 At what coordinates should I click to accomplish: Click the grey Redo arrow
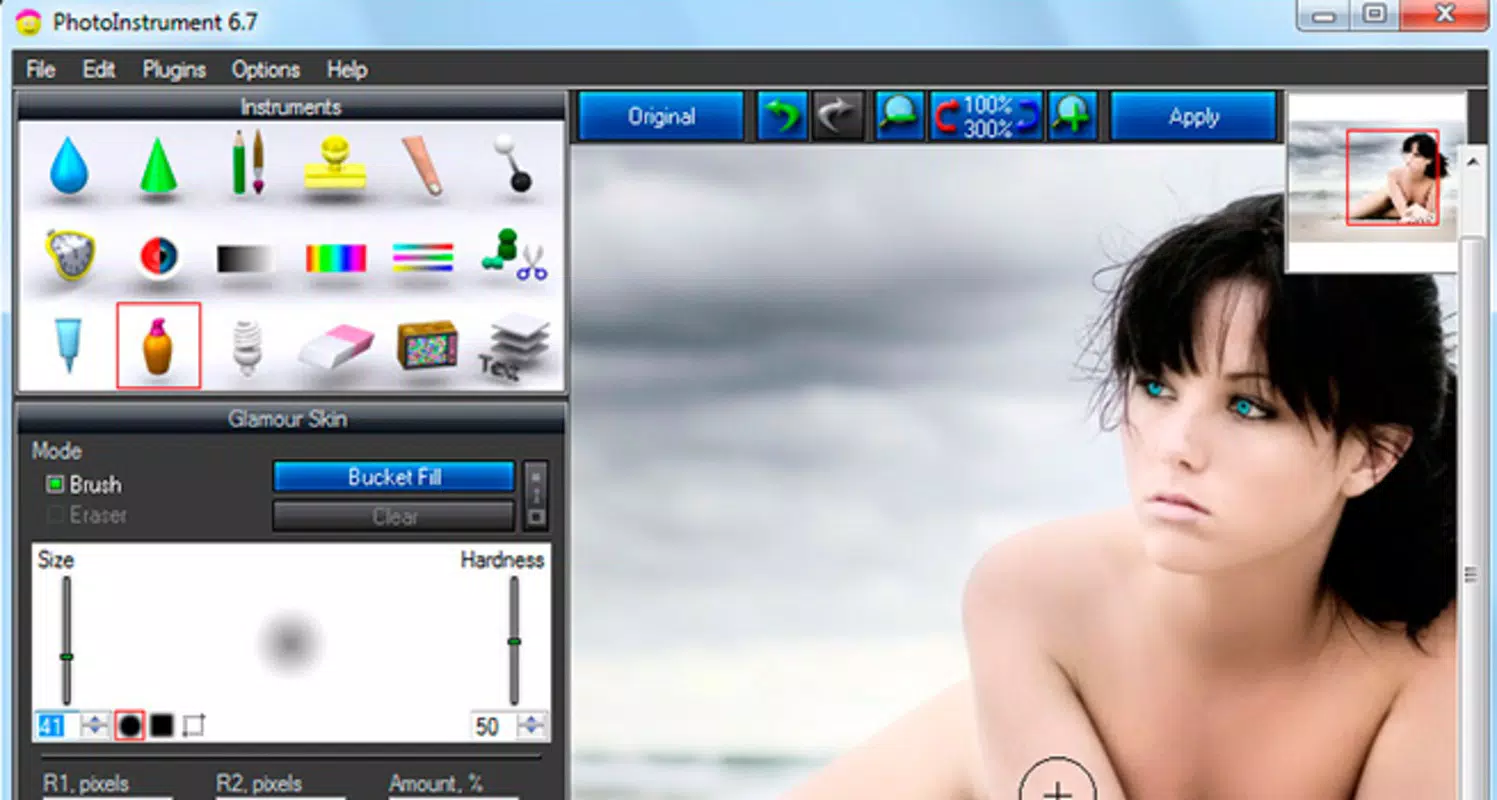(837, 117)
